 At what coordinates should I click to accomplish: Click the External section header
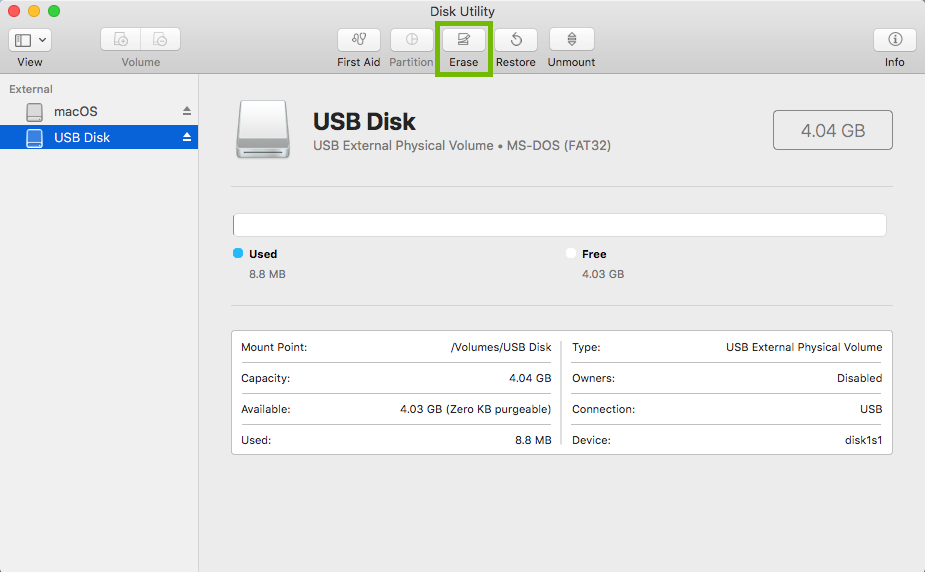pos(31,89)
